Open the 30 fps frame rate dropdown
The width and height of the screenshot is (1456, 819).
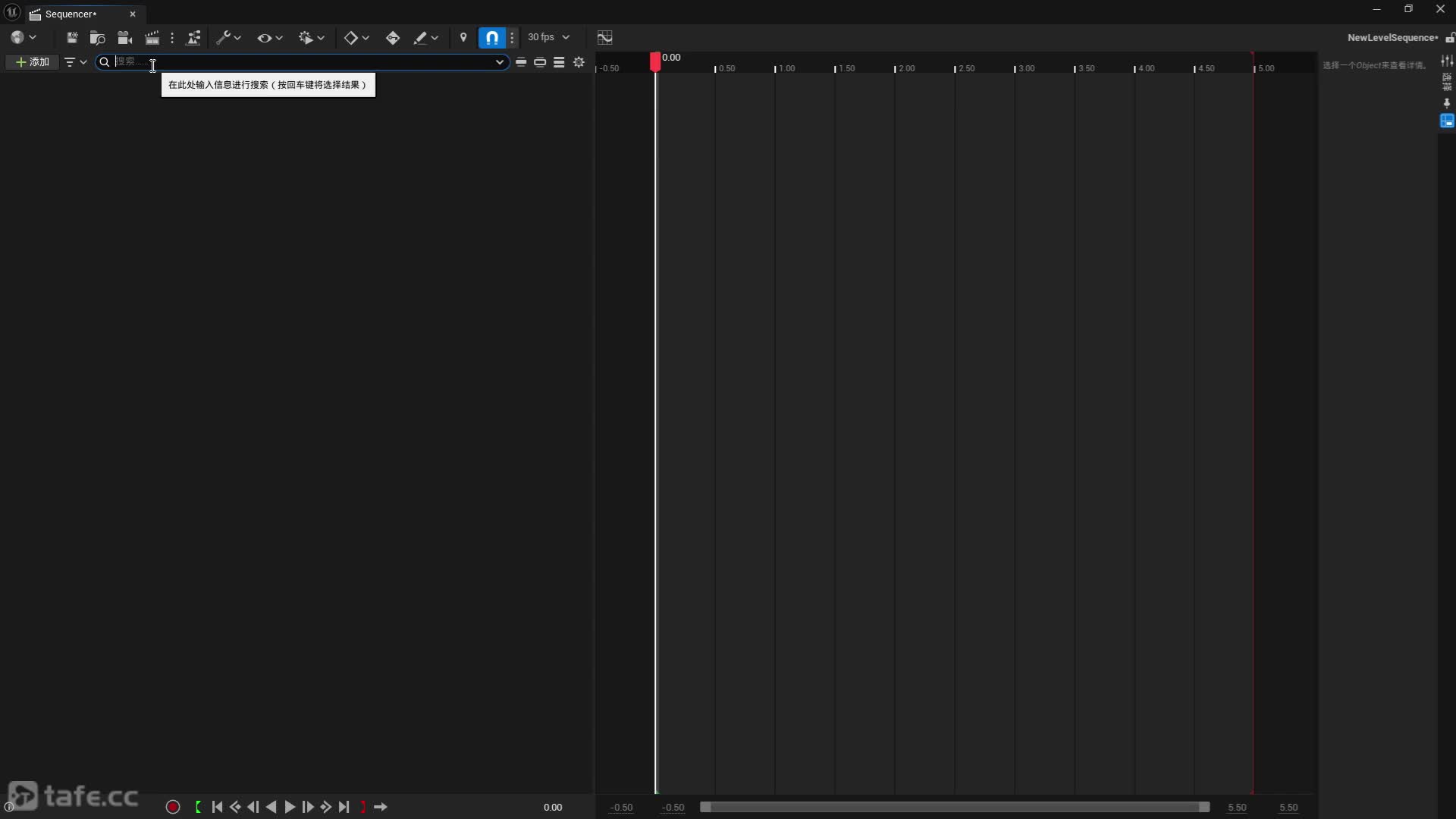point(548,37)
